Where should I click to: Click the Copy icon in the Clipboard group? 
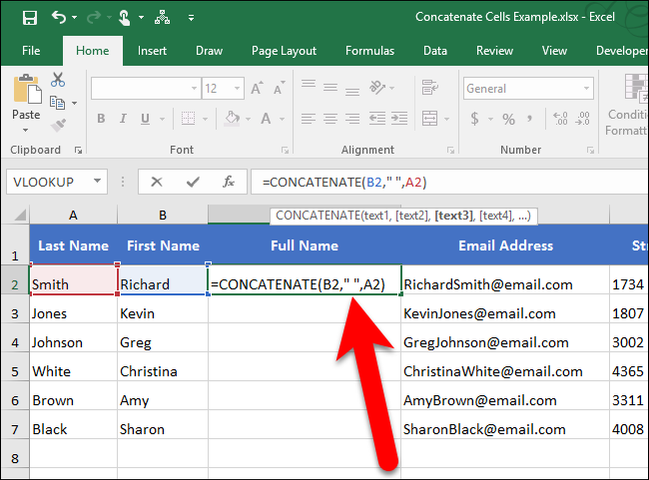point(57,103)
